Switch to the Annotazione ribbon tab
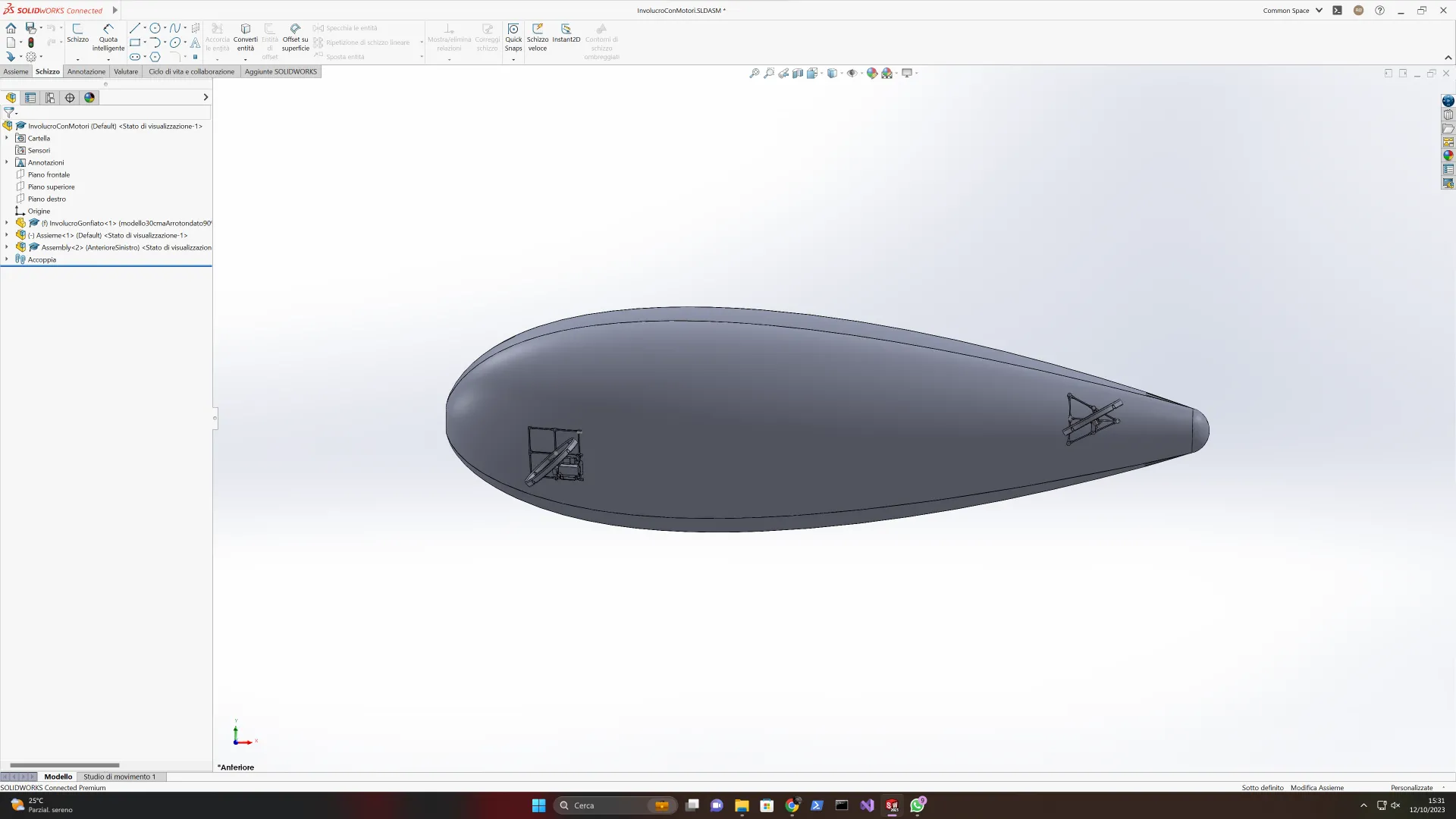 pyautogui.click(x=86, y=71)
